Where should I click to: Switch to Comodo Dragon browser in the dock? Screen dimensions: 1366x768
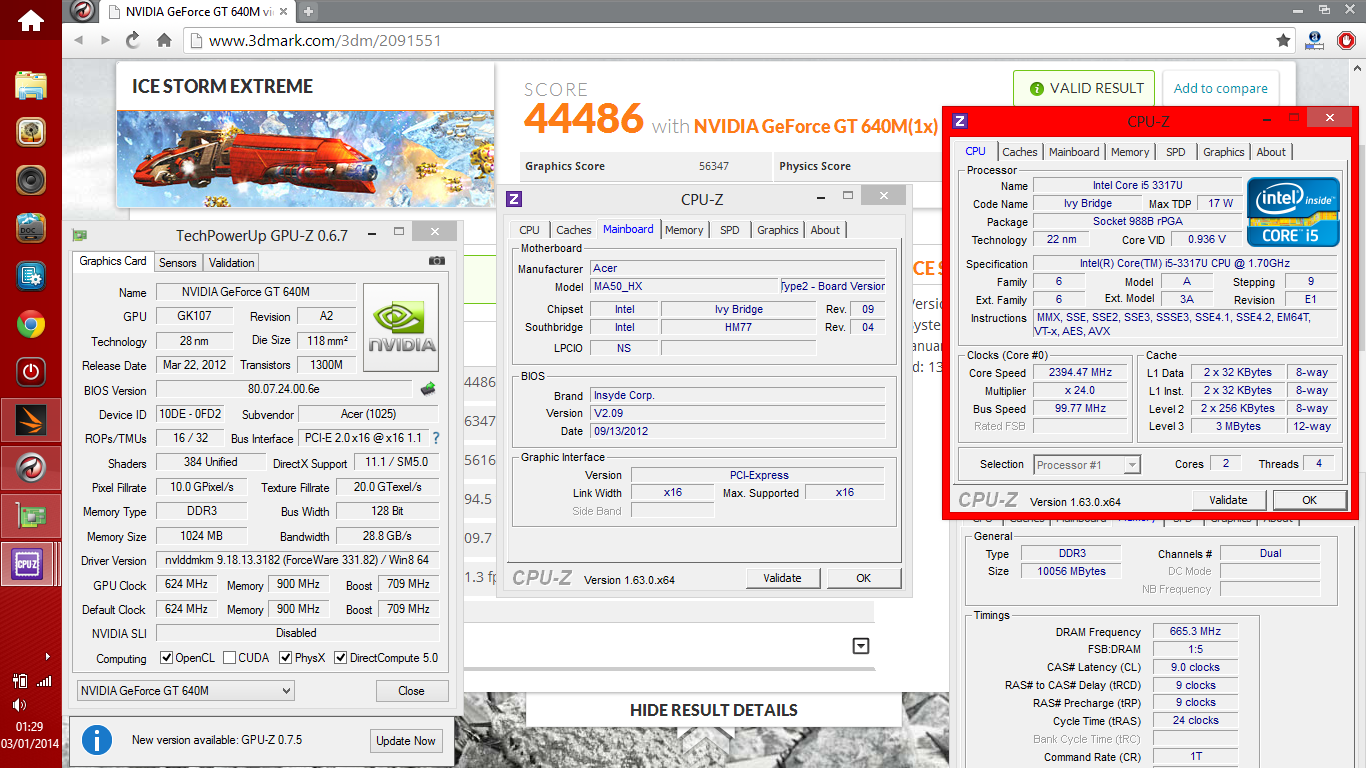click(31, 467)
